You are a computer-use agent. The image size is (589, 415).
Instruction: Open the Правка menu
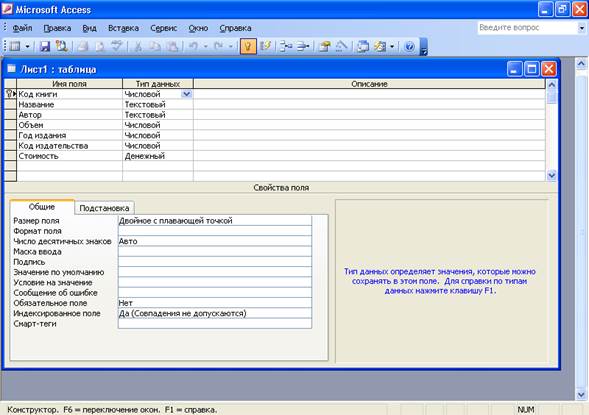pos(57,28)
